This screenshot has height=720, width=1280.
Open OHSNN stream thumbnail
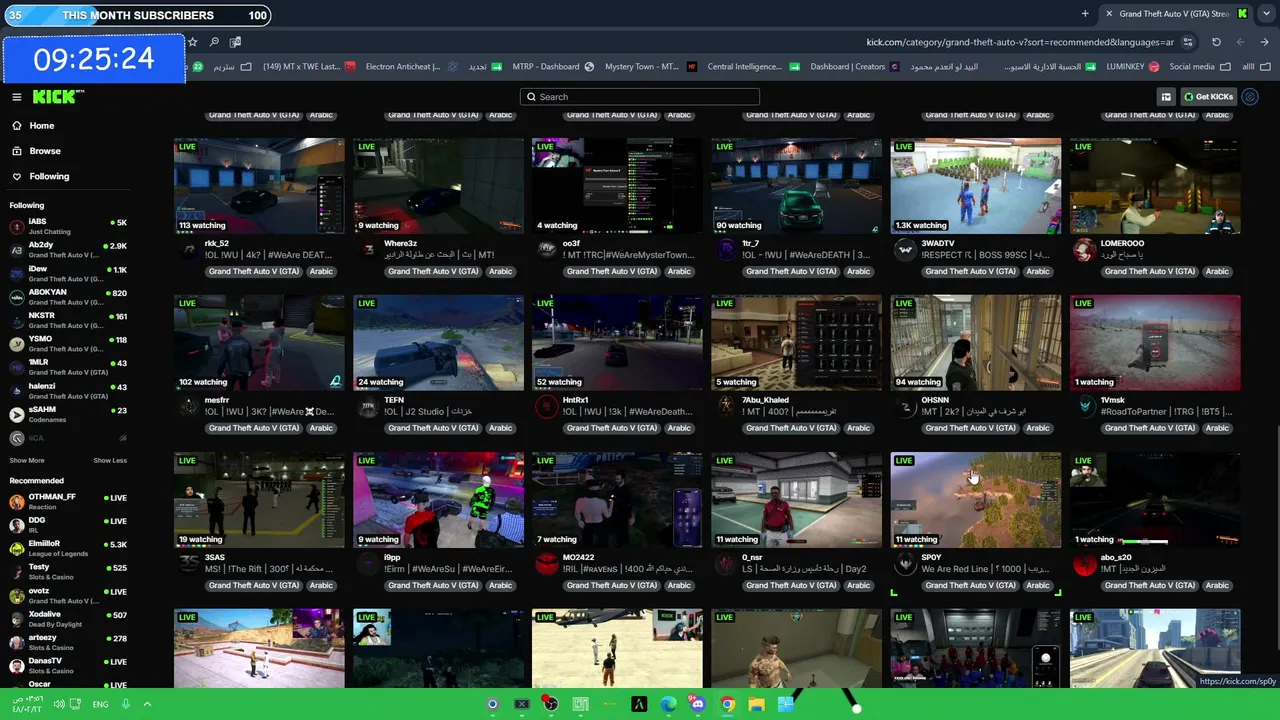pos(976,343)
